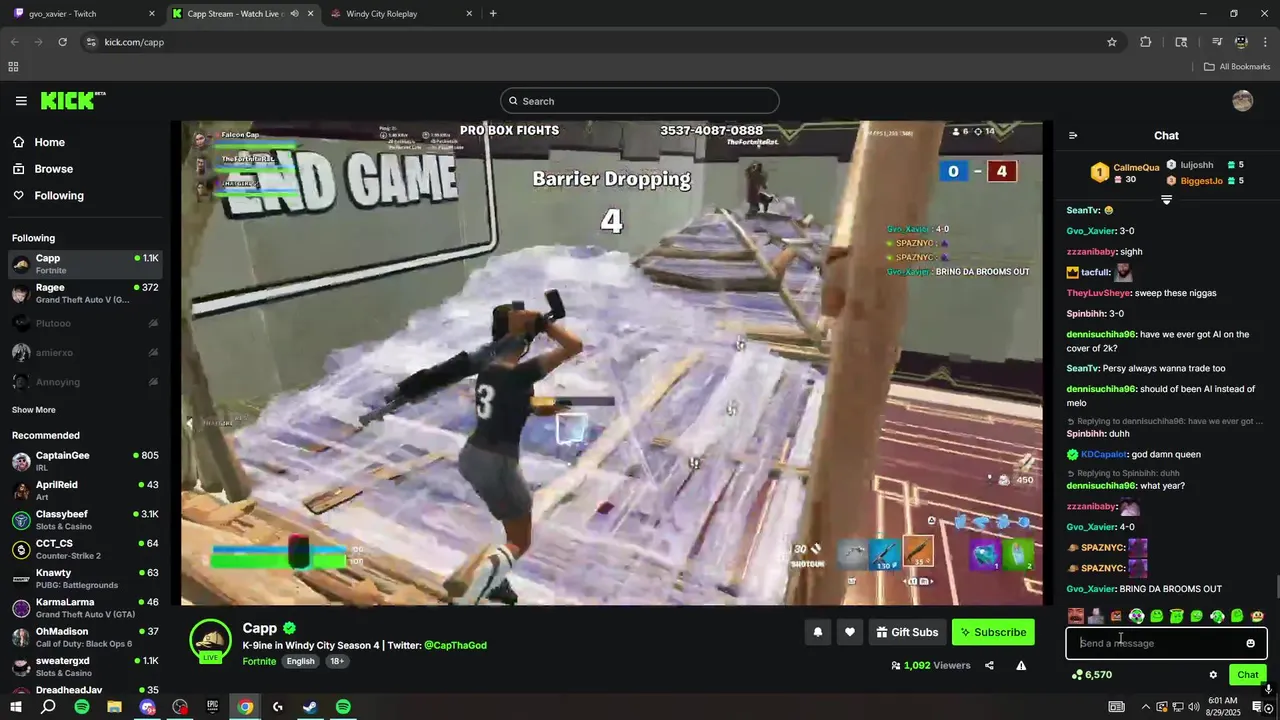
Task: Open a new browser tab
Action: [493, 14]
